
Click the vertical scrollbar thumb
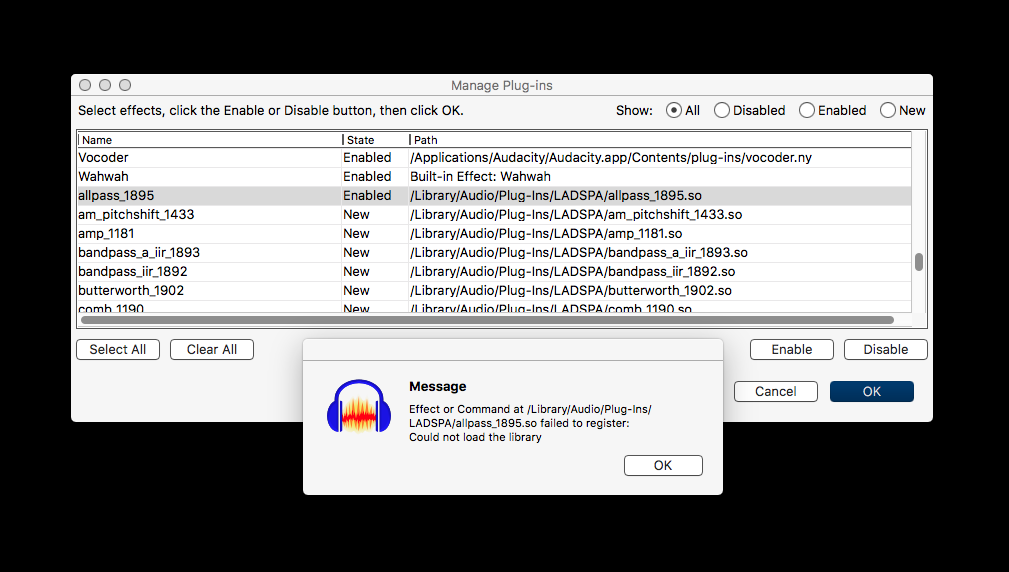[x=919, y=262]
